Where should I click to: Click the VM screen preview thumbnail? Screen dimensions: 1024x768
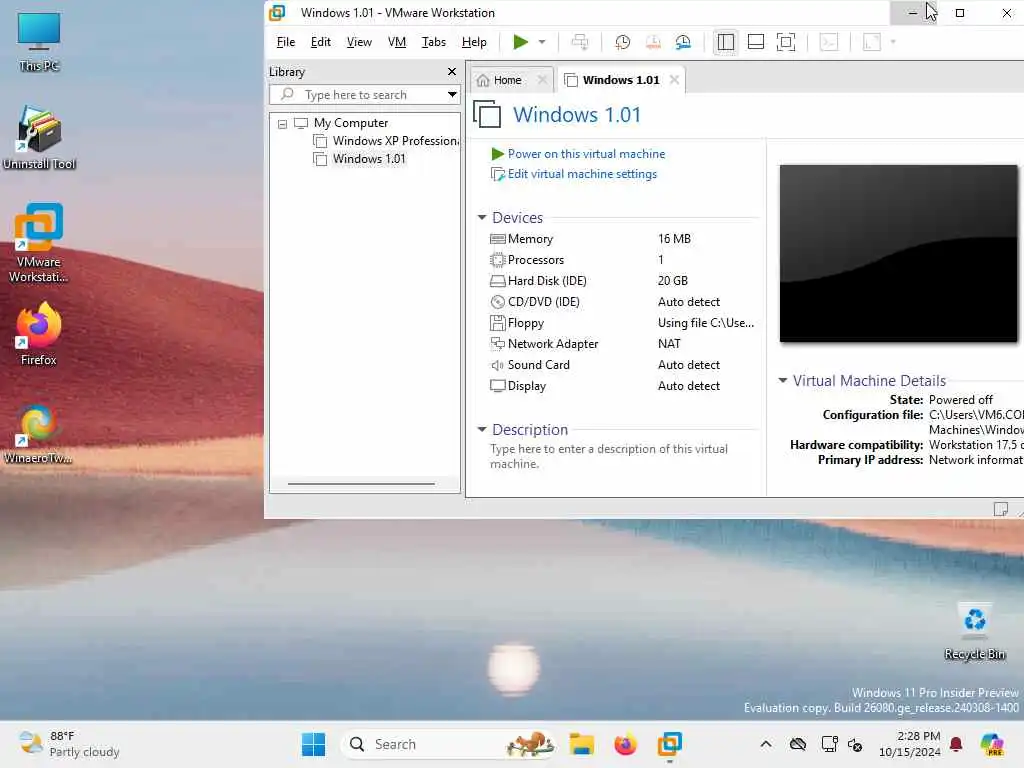click(899, 253)
